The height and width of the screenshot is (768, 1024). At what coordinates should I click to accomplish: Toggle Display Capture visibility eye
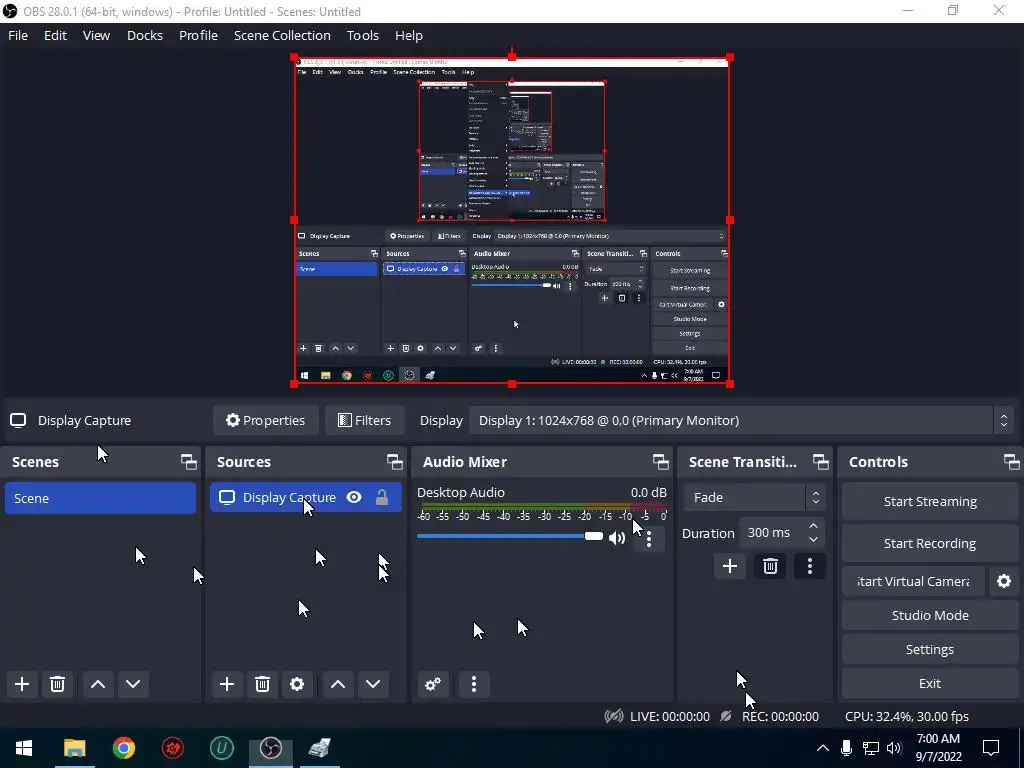354,498
